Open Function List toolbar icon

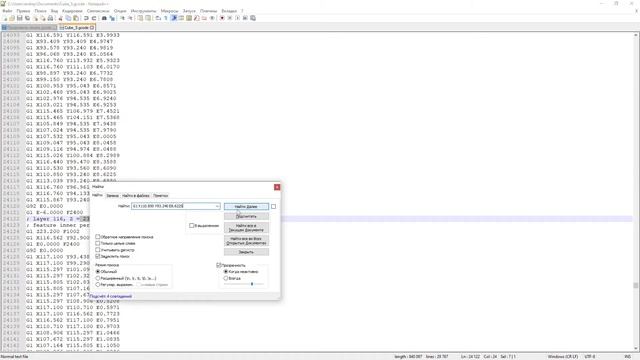pyautogui.click(x=198, y=18)
